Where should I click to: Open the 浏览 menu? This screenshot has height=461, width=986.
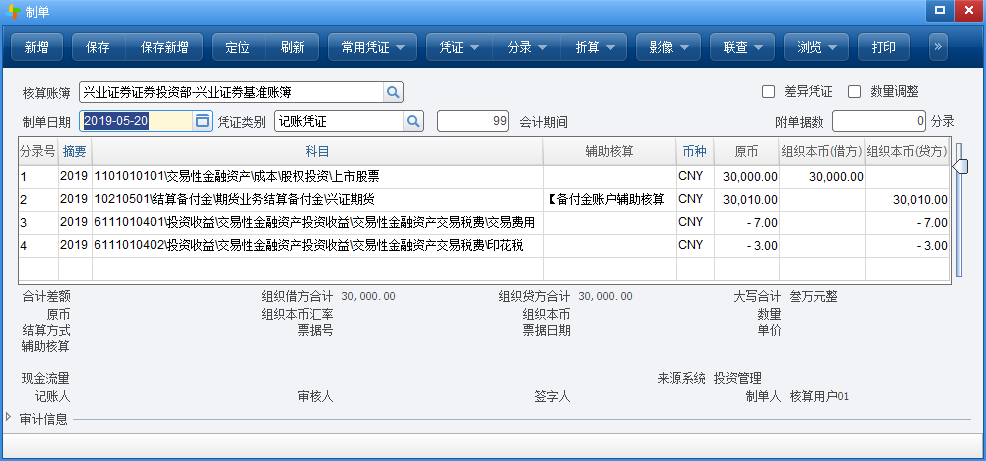click(816, 47)
